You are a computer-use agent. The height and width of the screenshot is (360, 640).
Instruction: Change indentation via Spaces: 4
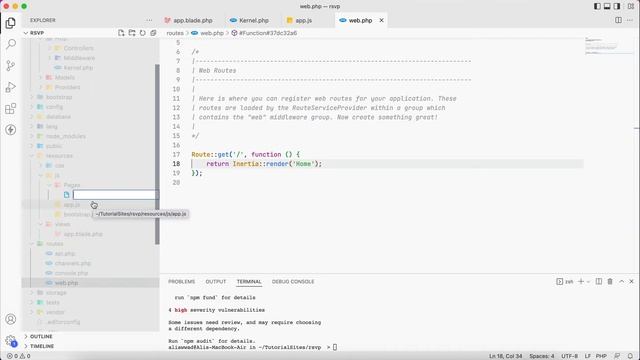542,356
